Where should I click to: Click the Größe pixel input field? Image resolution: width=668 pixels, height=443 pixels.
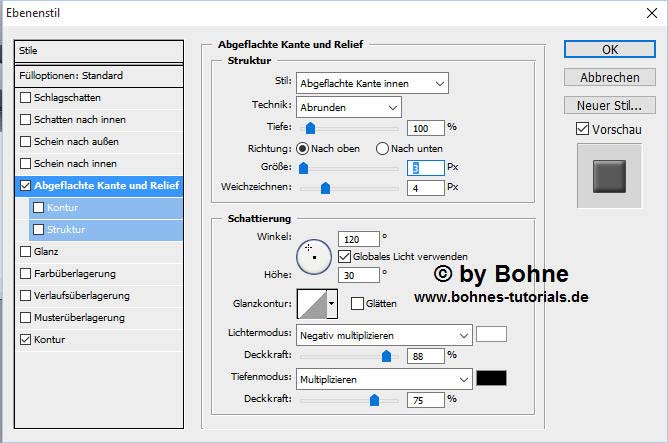pyautogui.click(x=425, y=168)
